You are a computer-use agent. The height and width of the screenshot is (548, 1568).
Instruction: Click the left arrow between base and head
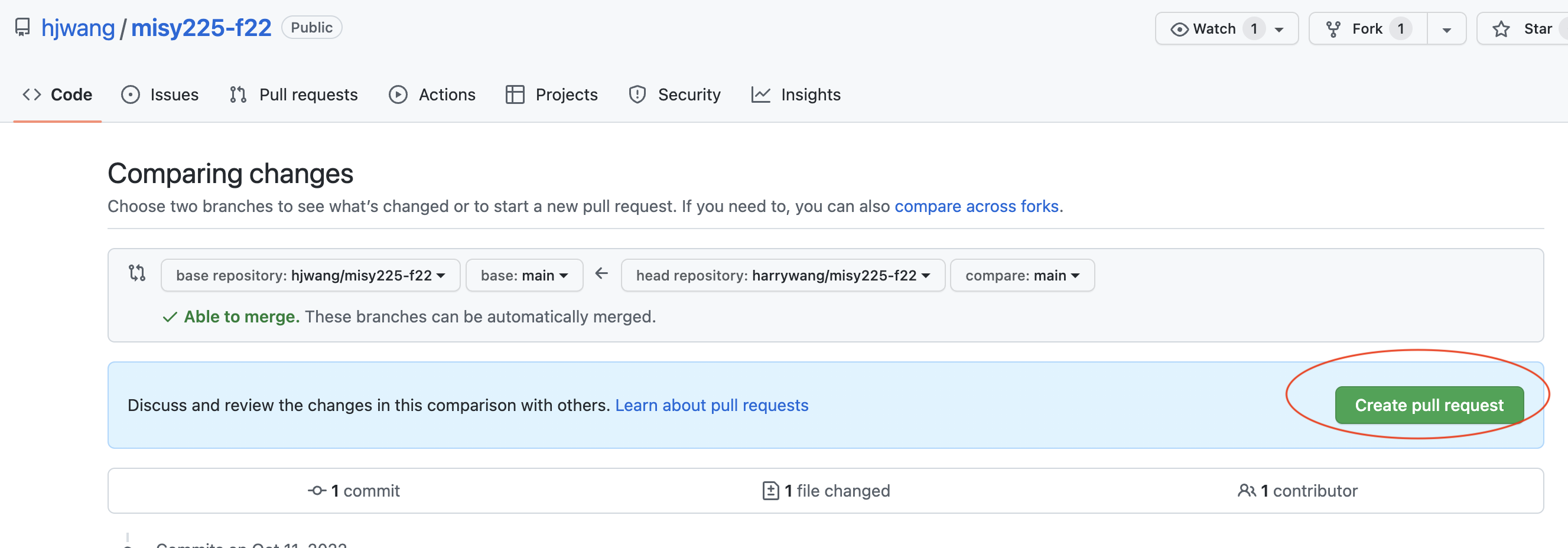click(x=601, y=273)
